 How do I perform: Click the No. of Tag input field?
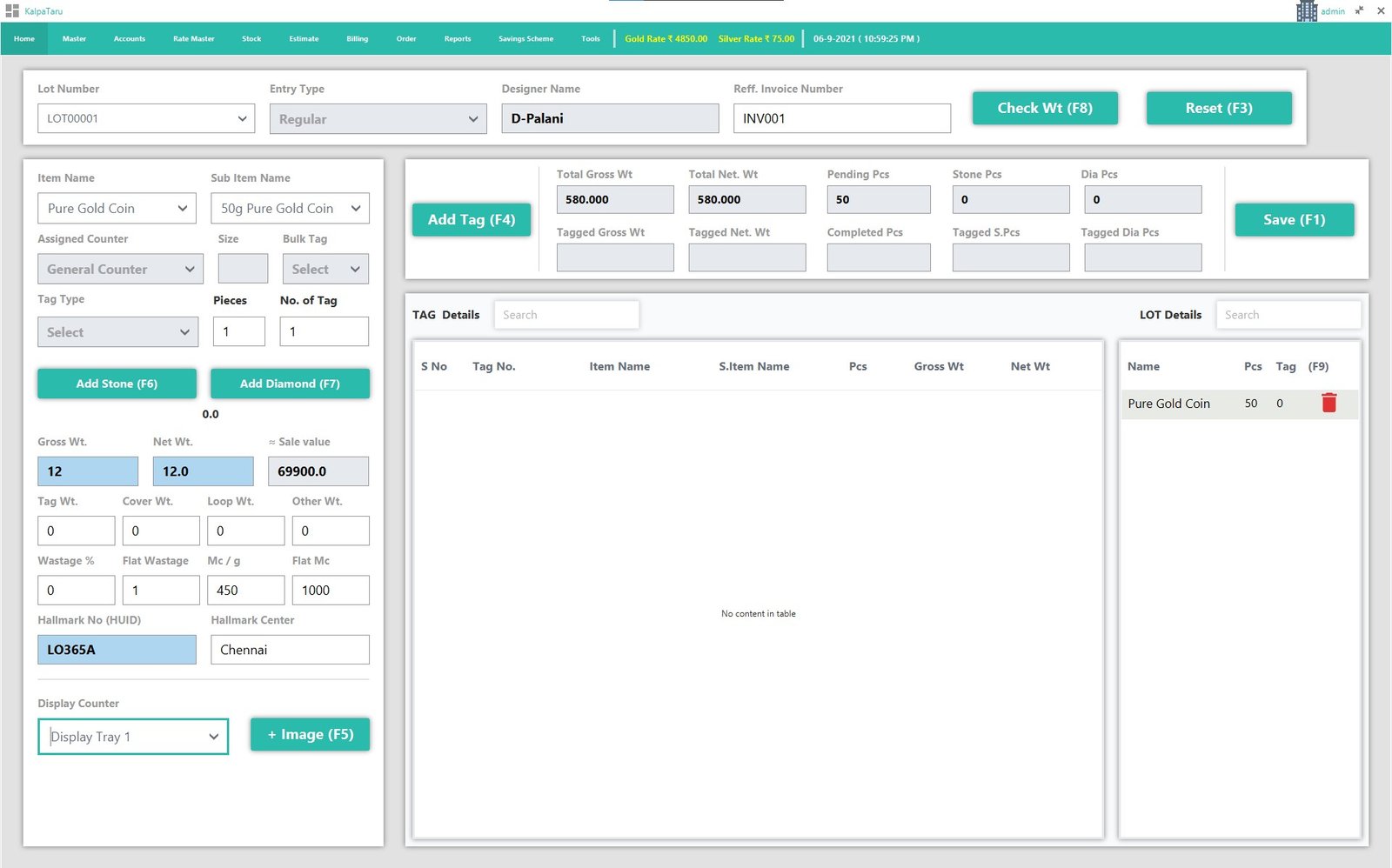click(324, 331)
